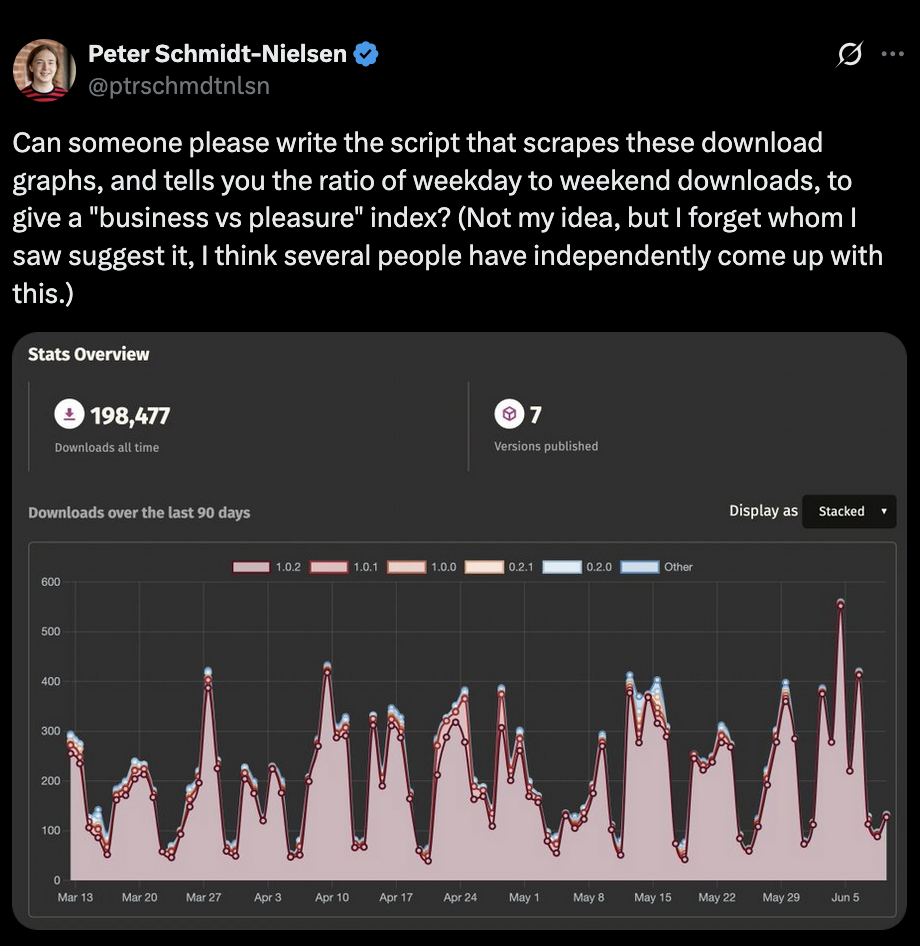Hide the 0.2.1 series in chart
This screenshot has width=920, height=946.
pos(485,567)
